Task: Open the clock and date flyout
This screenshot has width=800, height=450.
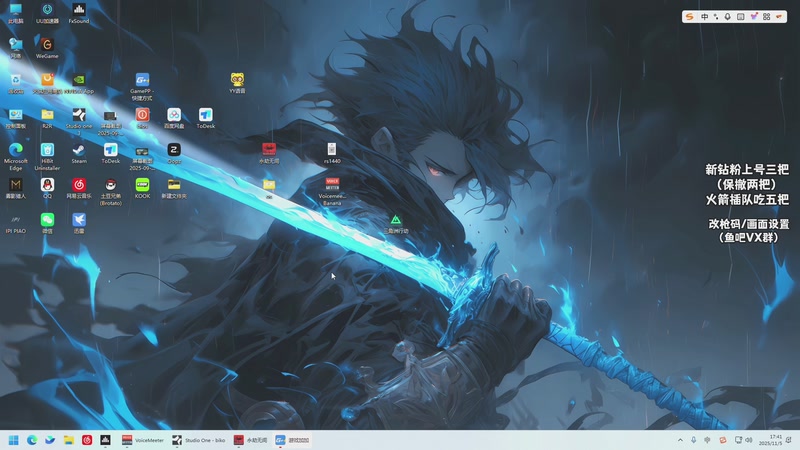Action: 770,440
